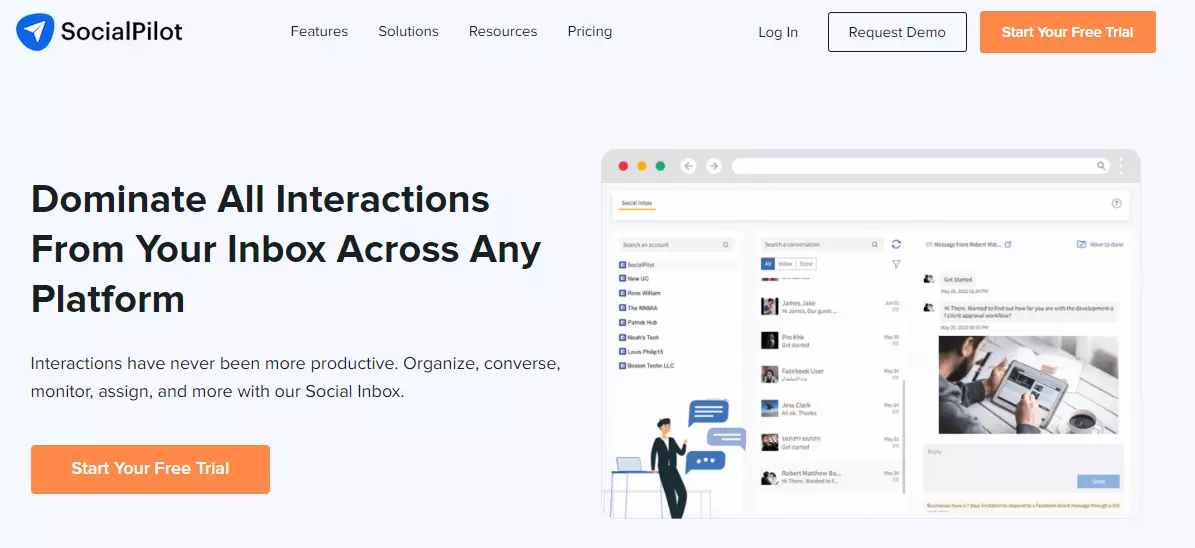Click the forward arrow in mockup browser
This screenshot has width=1195, height=548.
(713, 166)
